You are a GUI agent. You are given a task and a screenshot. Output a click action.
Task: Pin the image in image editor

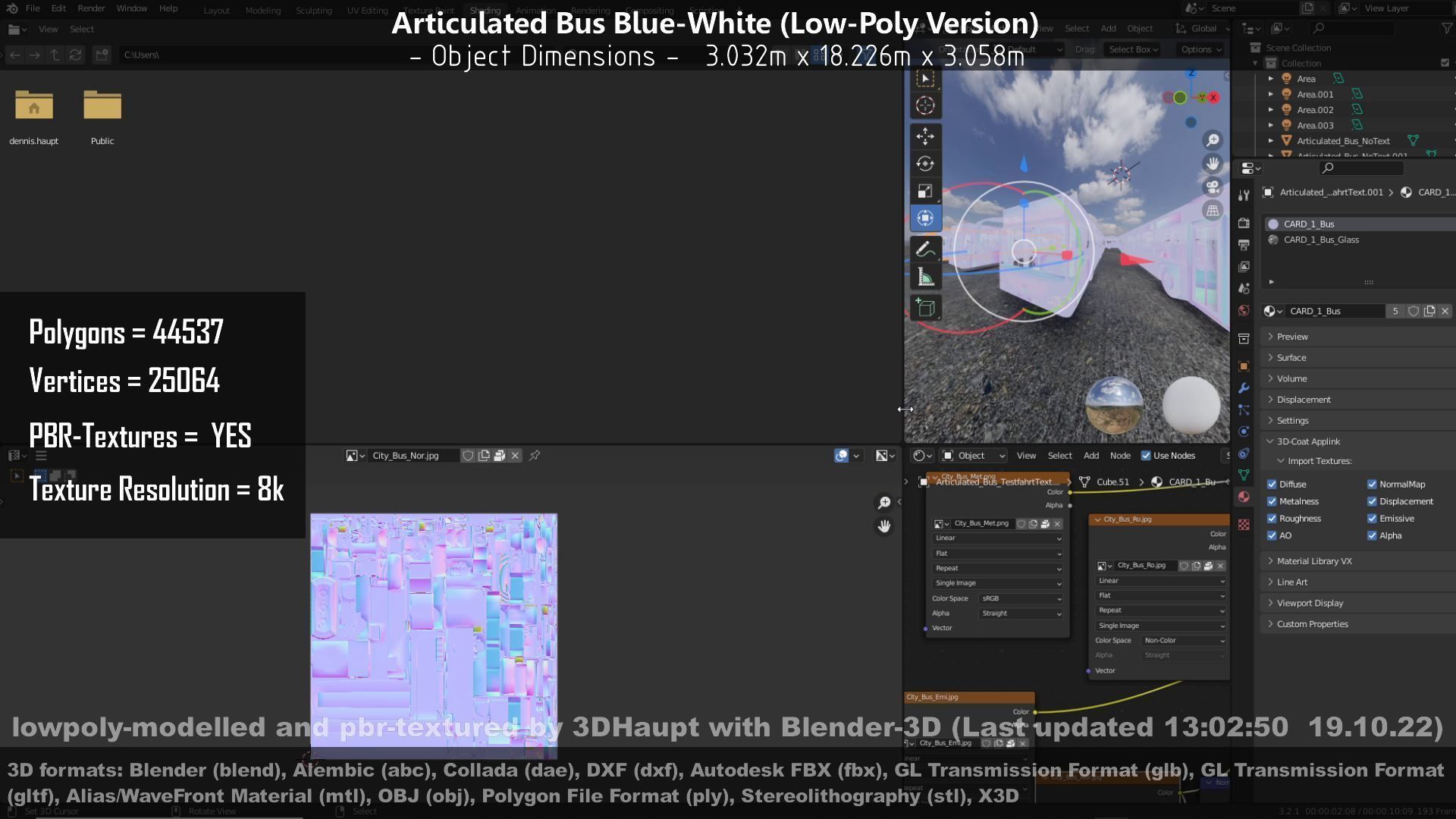tap(535, 456)
